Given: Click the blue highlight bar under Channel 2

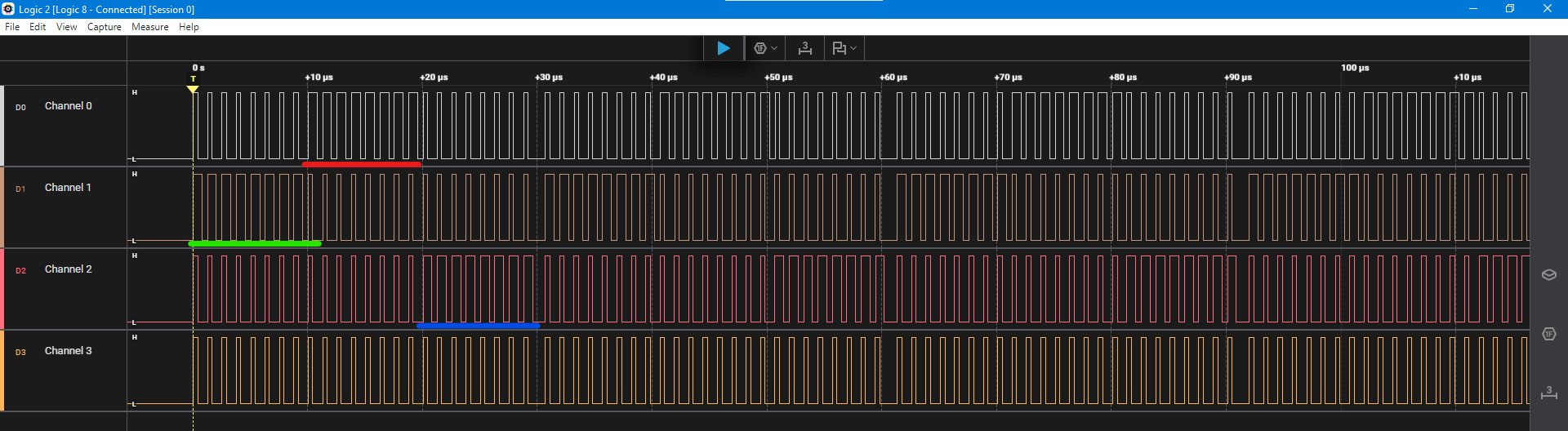Looking at the screenshot, I should coord(478,325).
